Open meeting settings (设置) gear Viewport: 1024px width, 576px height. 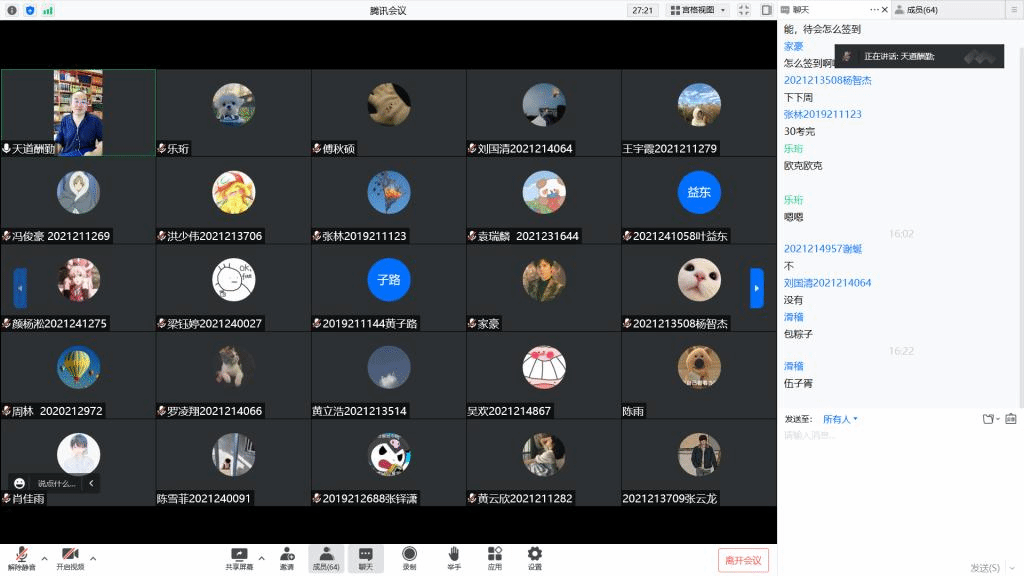pyautogui.click(x=535, y=558)
